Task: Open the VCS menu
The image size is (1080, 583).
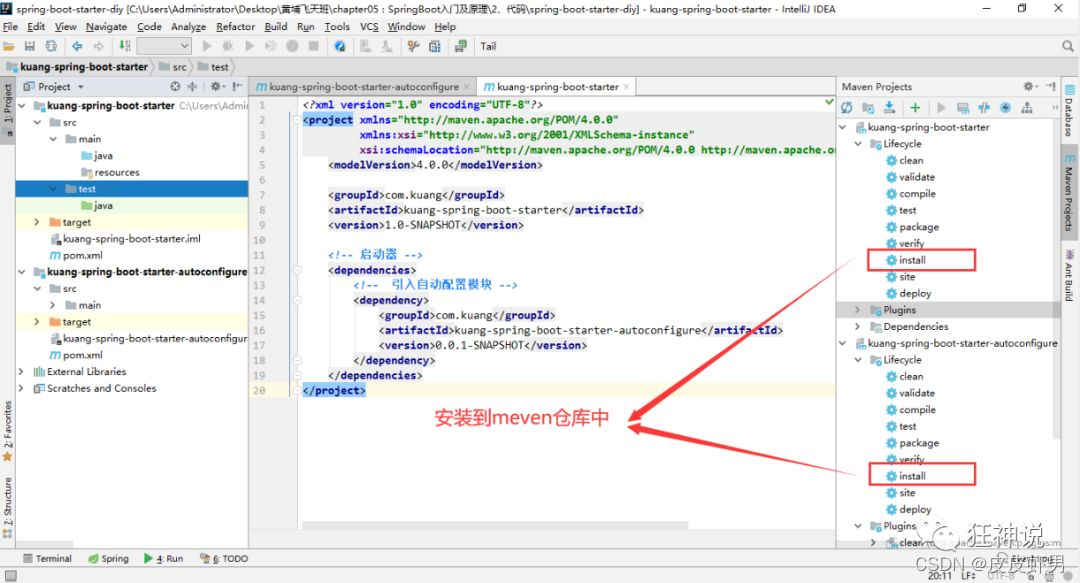Action: (369, 26)
